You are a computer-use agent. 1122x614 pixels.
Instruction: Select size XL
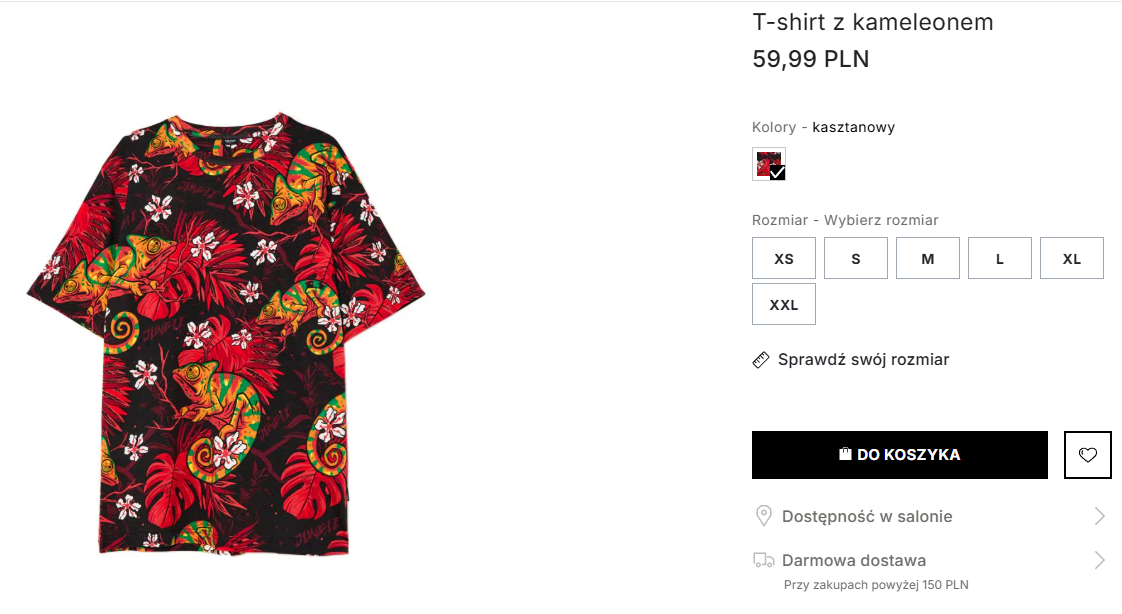[x=1072, y=258]
